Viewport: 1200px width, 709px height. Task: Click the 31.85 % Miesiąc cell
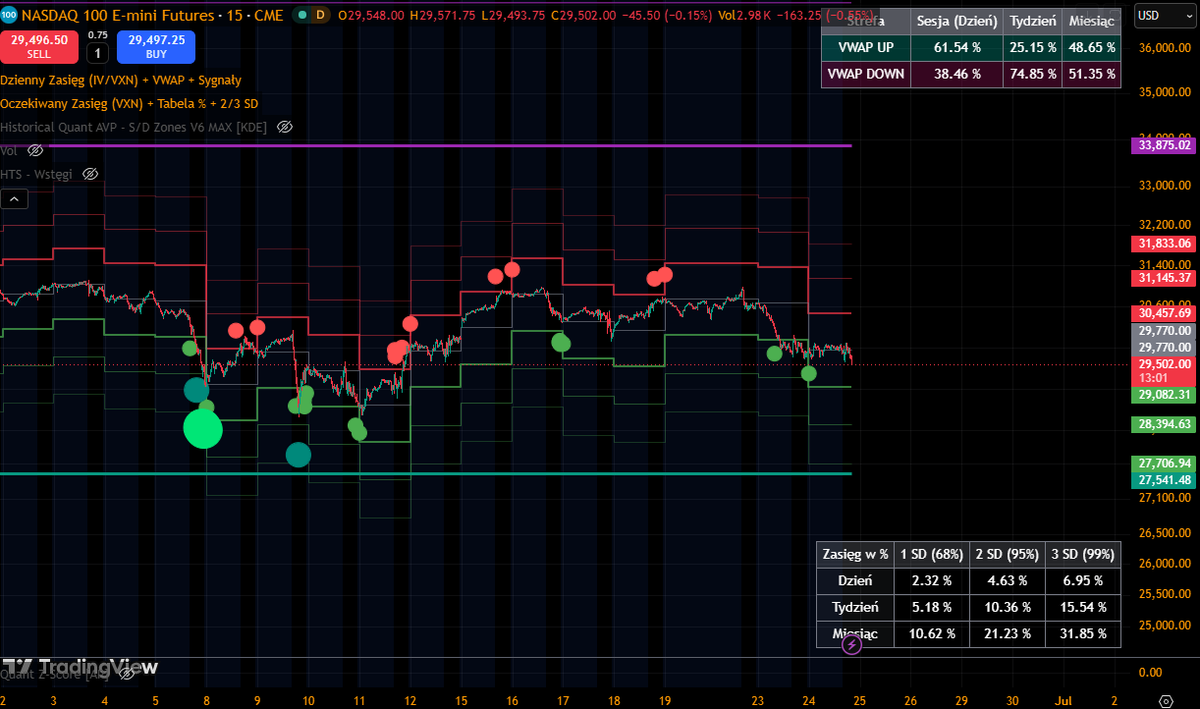pyautogui.click(x=1083, y=634)
